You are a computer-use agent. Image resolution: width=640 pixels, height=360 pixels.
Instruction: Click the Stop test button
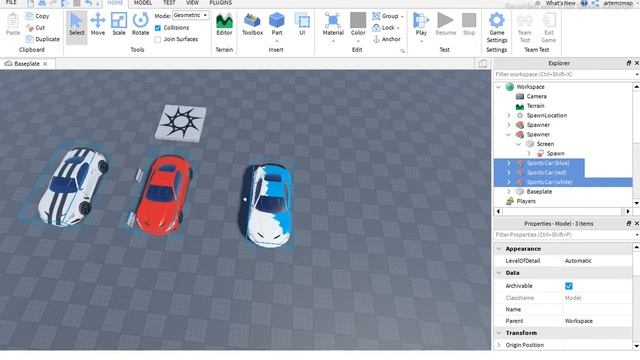[469, 24]
